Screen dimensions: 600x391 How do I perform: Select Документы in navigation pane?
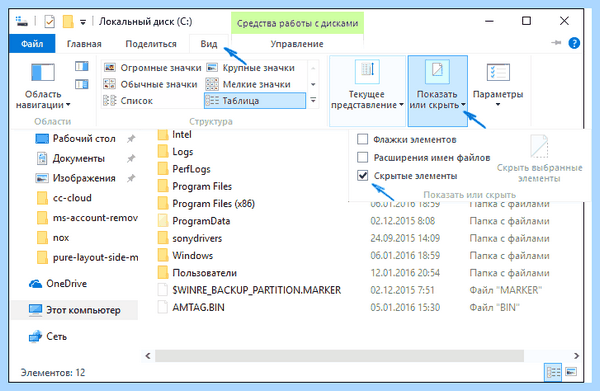[x=70, y=158]
